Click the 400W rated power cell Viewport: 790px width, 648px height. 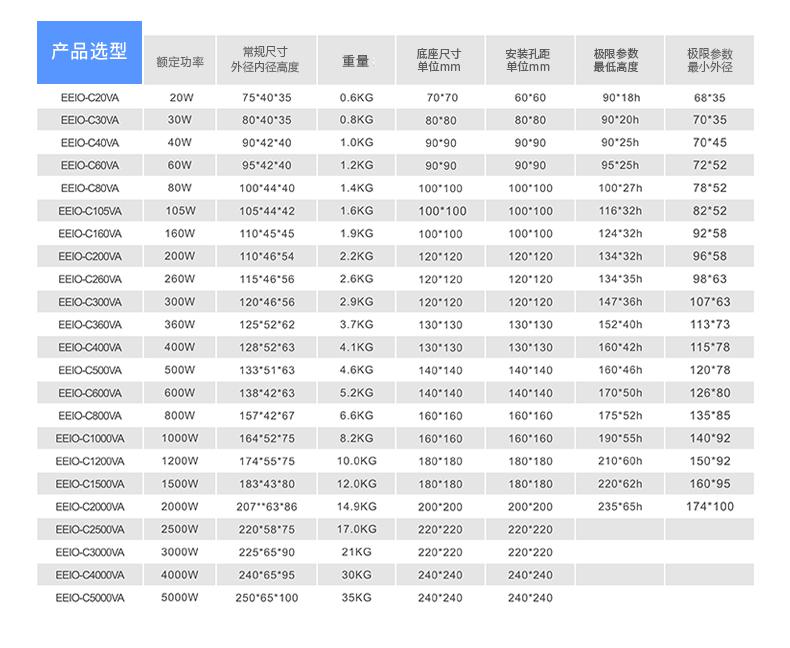coord(179,347)
